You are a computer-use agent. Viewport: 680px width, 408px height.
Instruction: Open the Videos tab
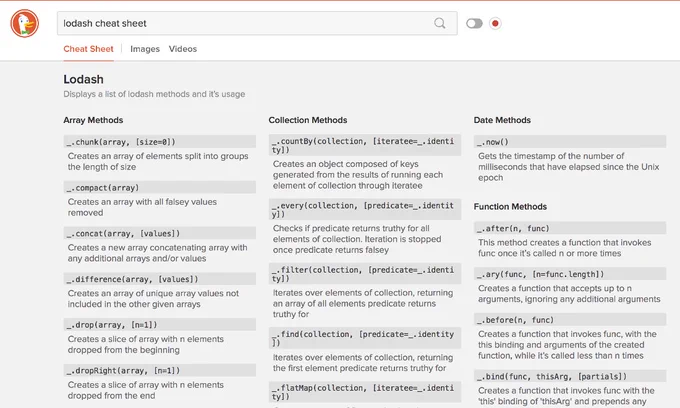[183, 49]
